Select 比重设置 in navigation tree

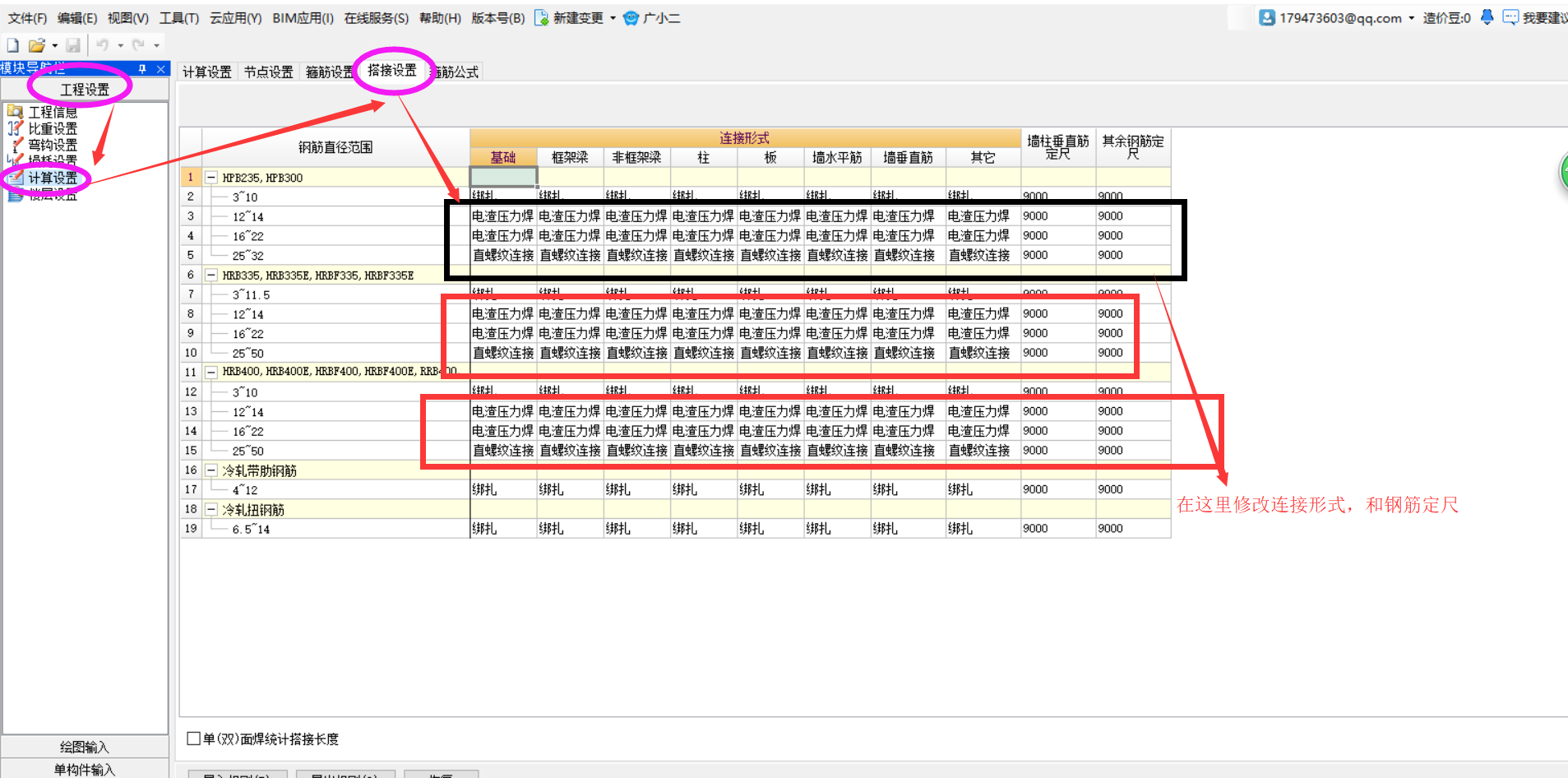tap(53, 128)
